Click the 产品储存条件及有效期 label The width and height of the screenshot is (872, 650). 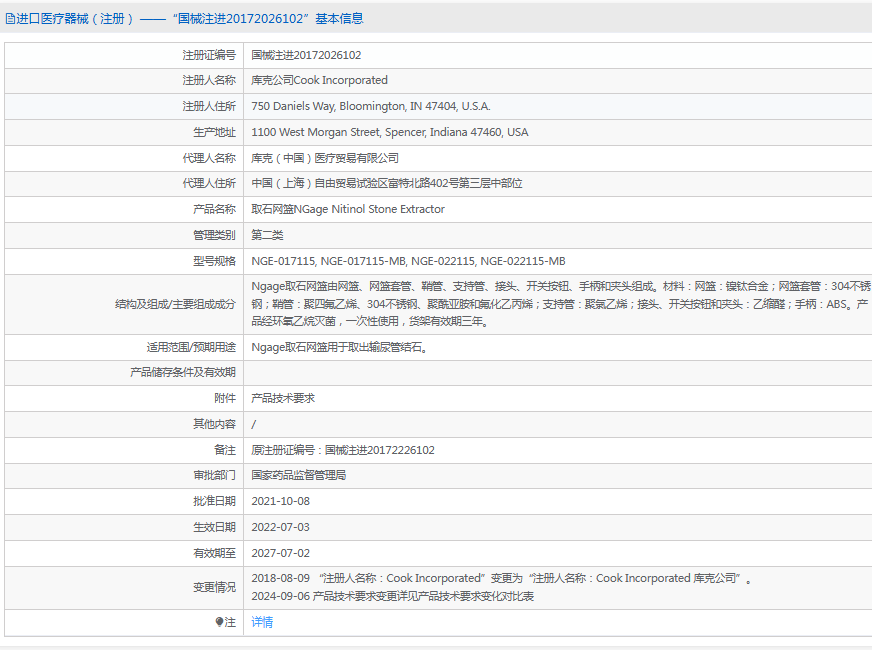pyautogui.click(x=183, y=373)
